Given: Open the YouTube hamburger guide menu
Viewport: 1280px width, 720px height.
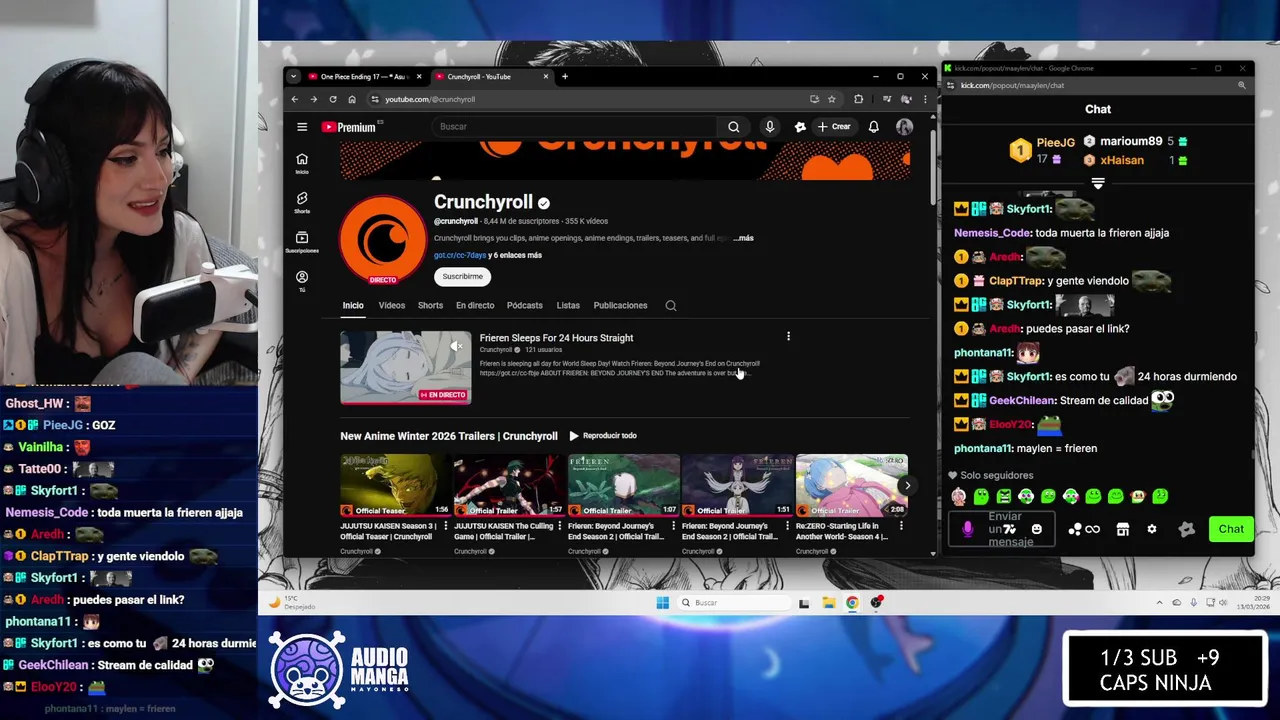Looking at the screenshot, I should click(x=302, y=127).
